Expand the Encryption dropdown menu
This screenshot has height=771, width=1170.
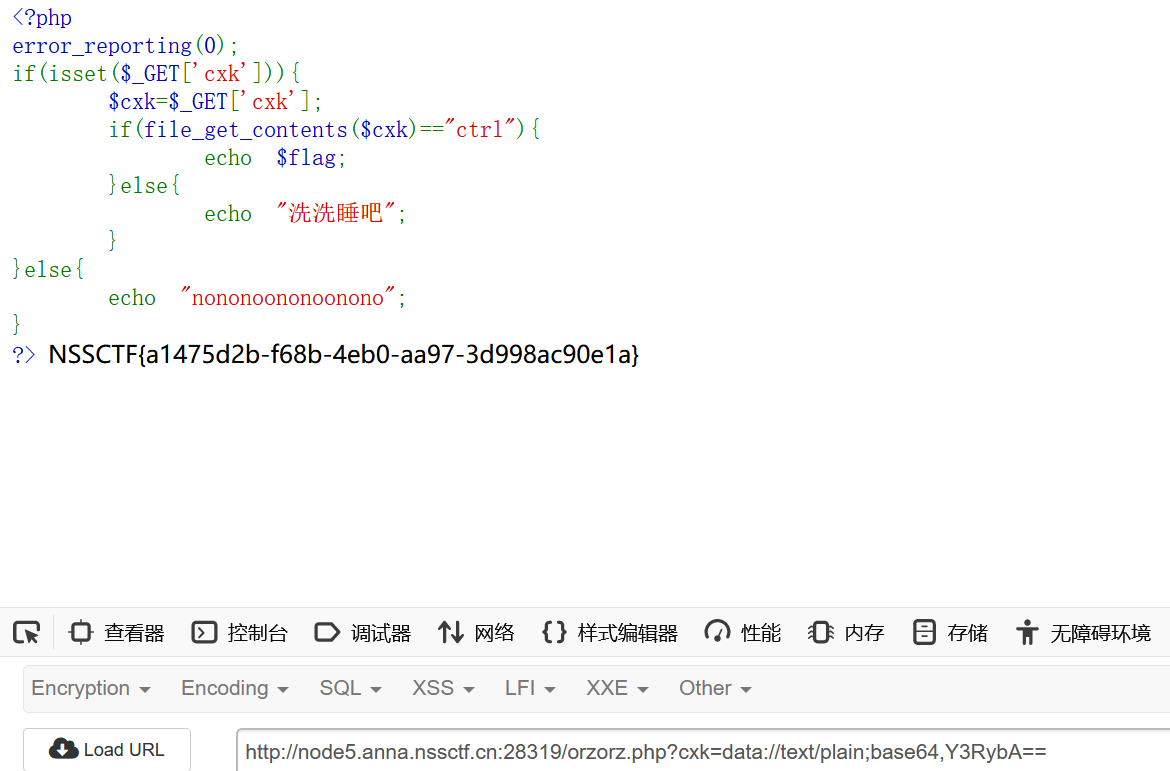point(91,688)
